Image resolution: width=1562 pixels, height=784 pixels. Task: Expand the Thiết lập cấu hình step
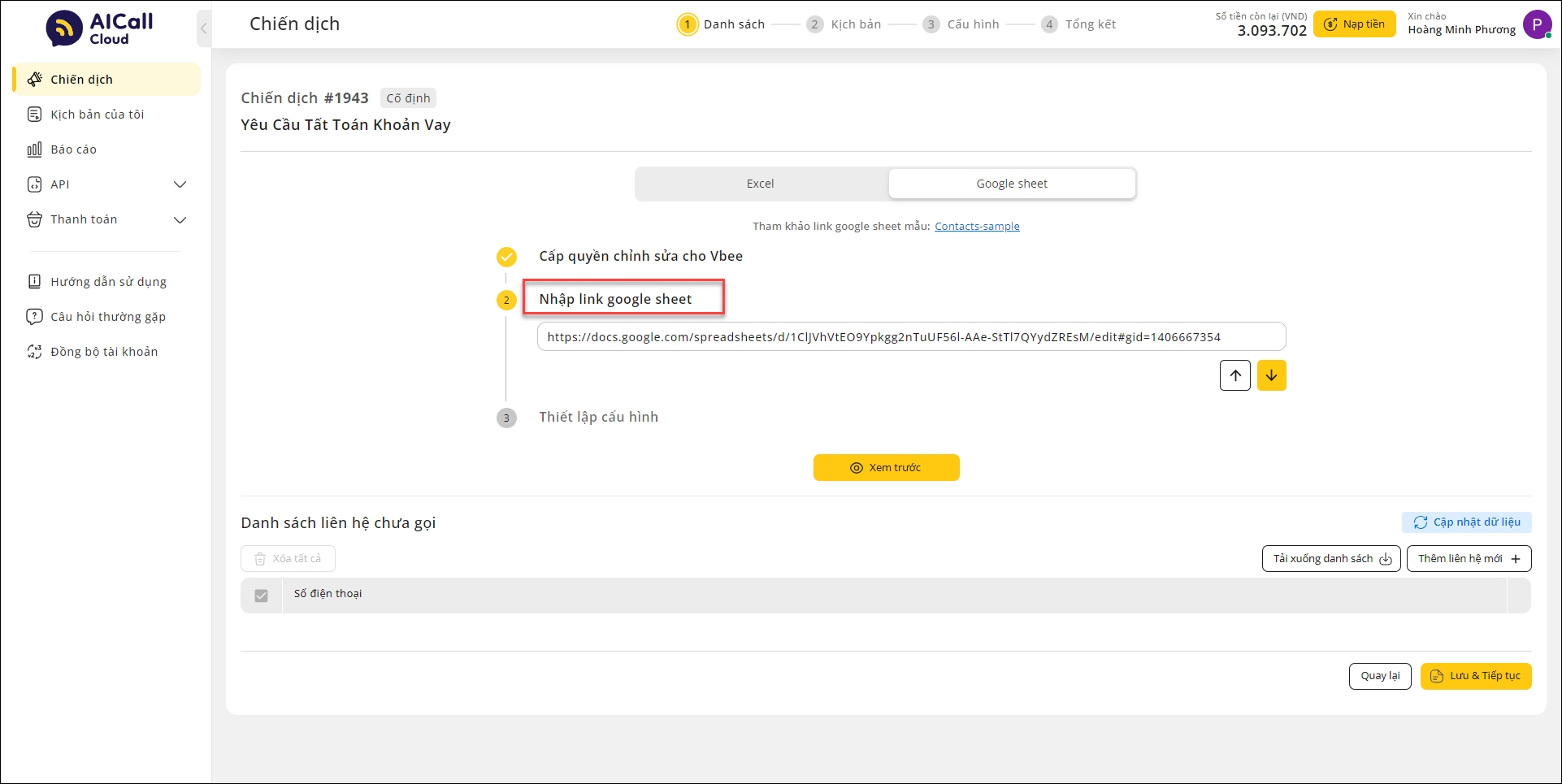(x=598, y=417)
